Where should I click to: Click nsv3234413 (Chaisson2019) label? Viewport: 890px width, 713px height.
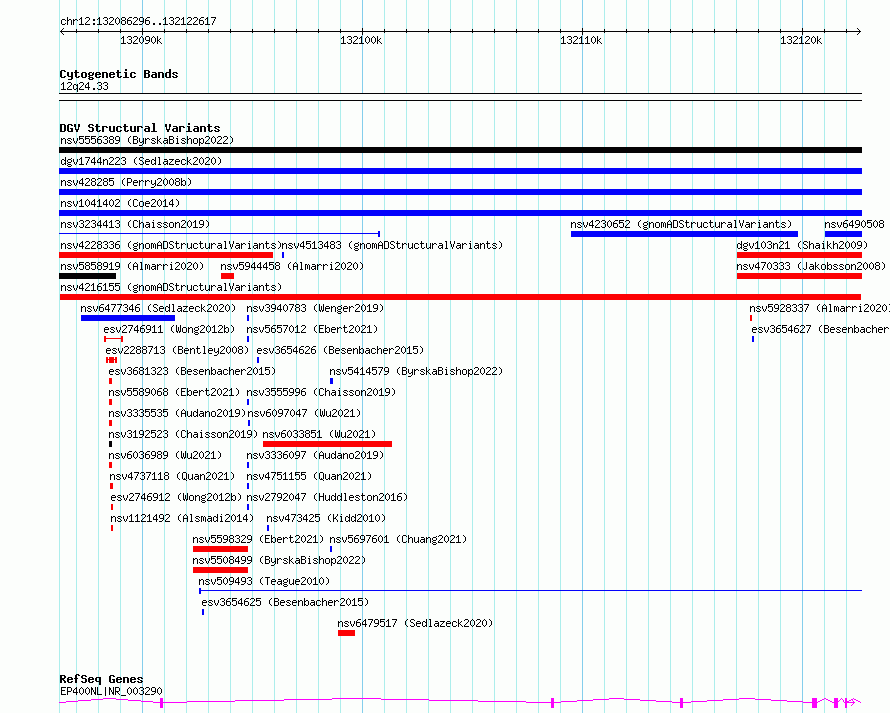pyautogui.click(x=135, y=224)
